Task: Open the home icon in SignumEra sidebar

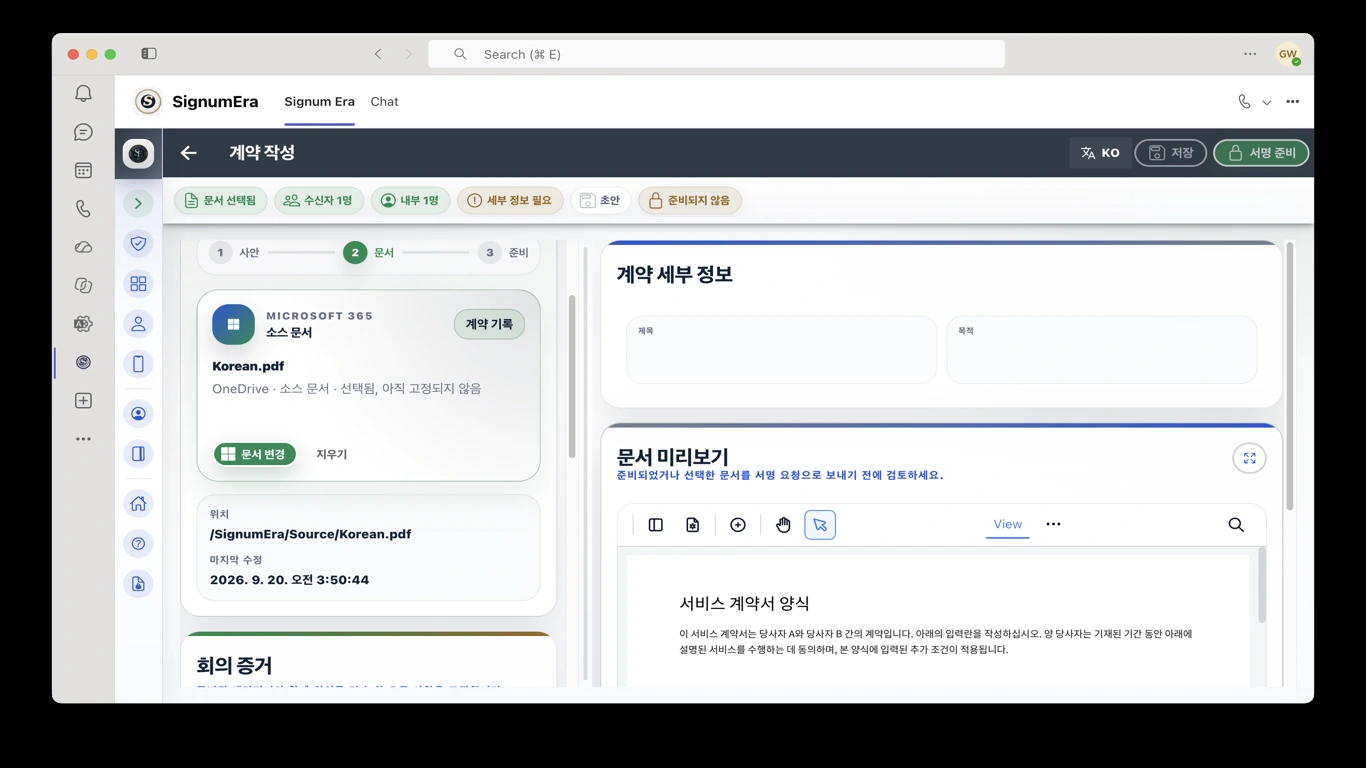Action: (138, 504)
